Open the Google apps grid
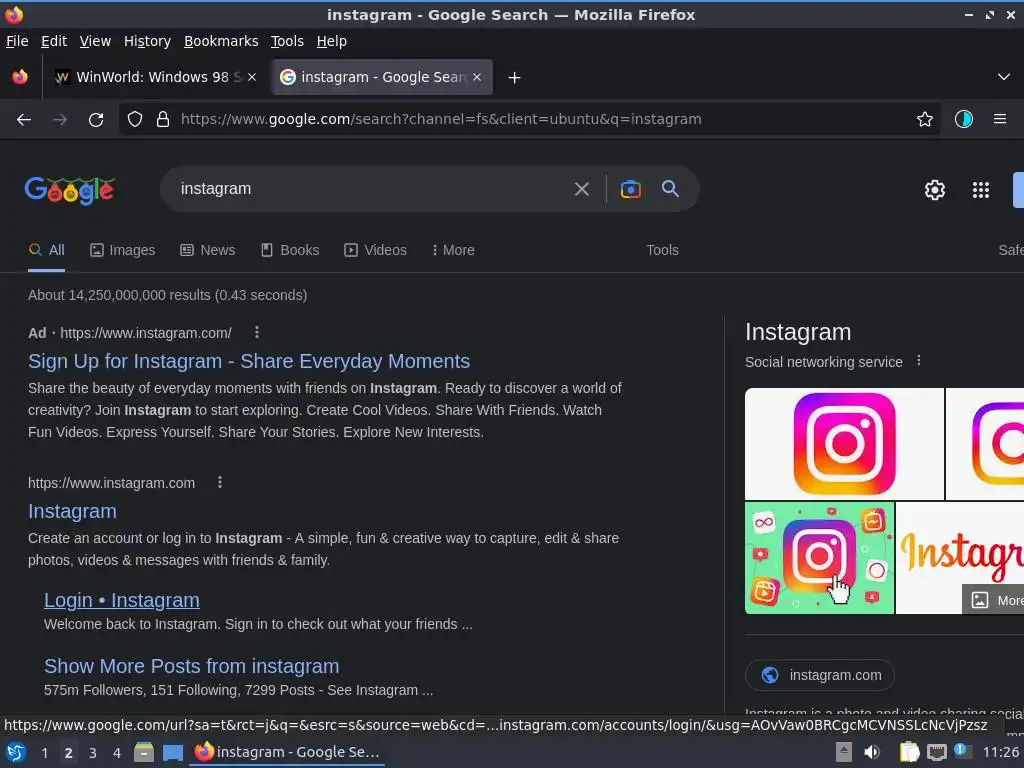The width and height of the screenshot is (1024, 768). 980,190
